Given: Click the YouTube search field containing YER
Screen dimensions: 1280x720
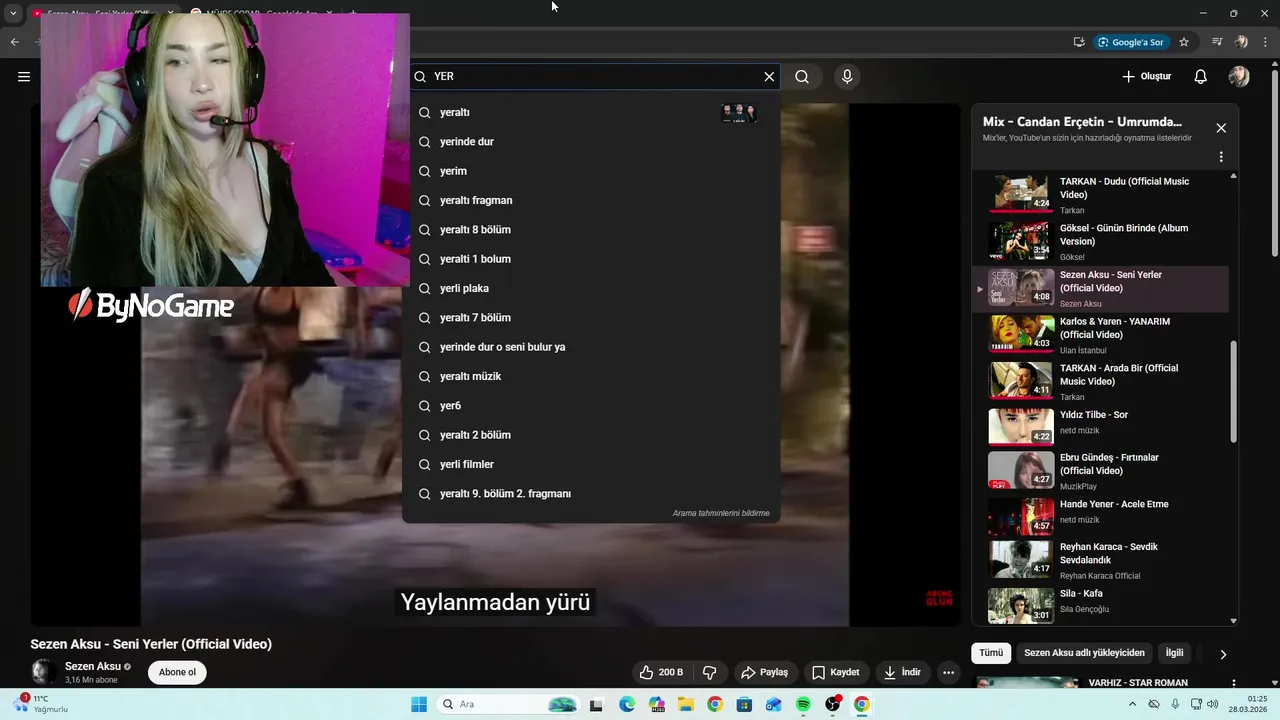Looking at the screenshot, I should coord(595,76).
